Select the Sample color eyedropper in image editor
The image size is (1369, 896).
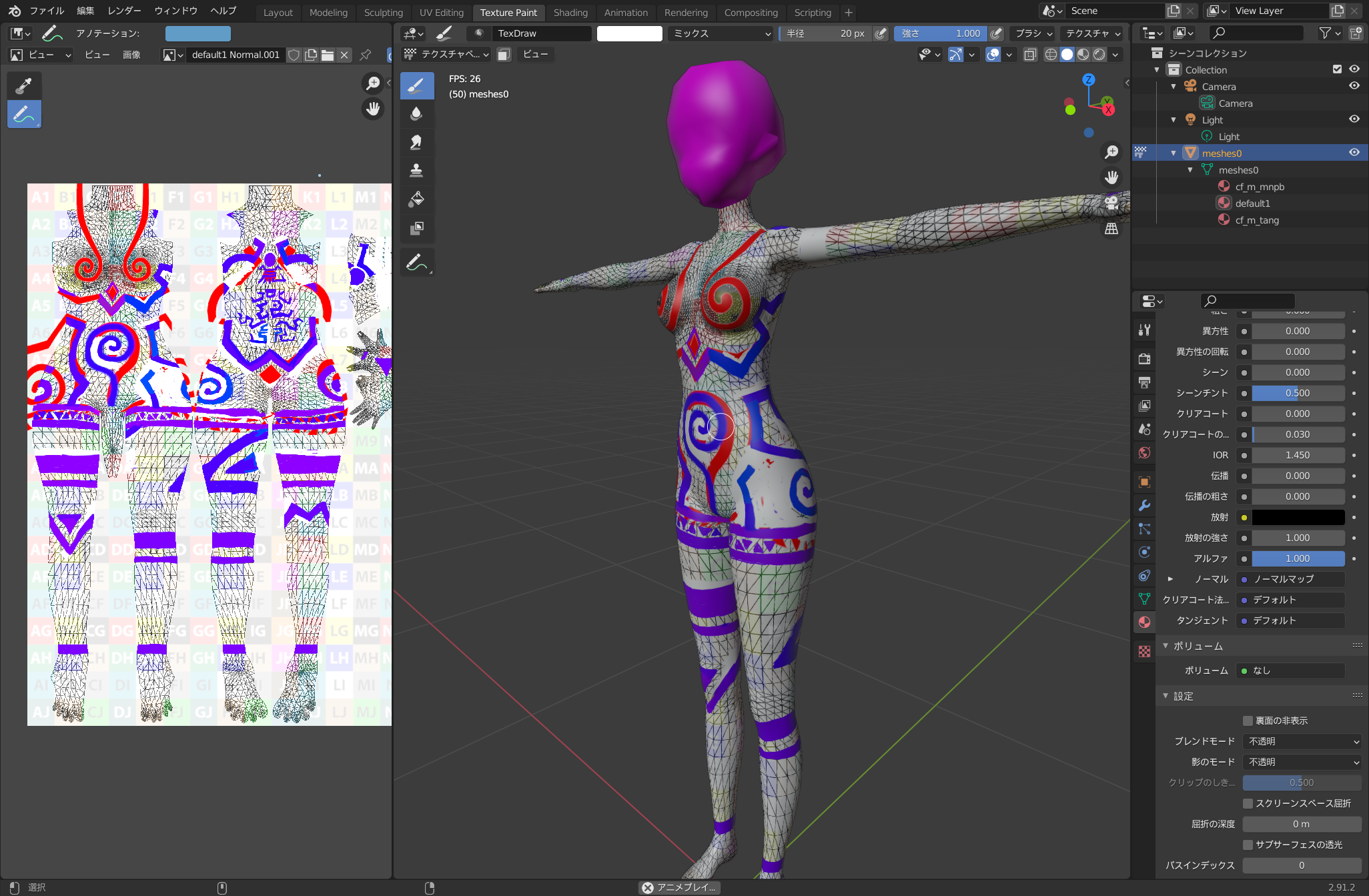(x=24, y=85)
